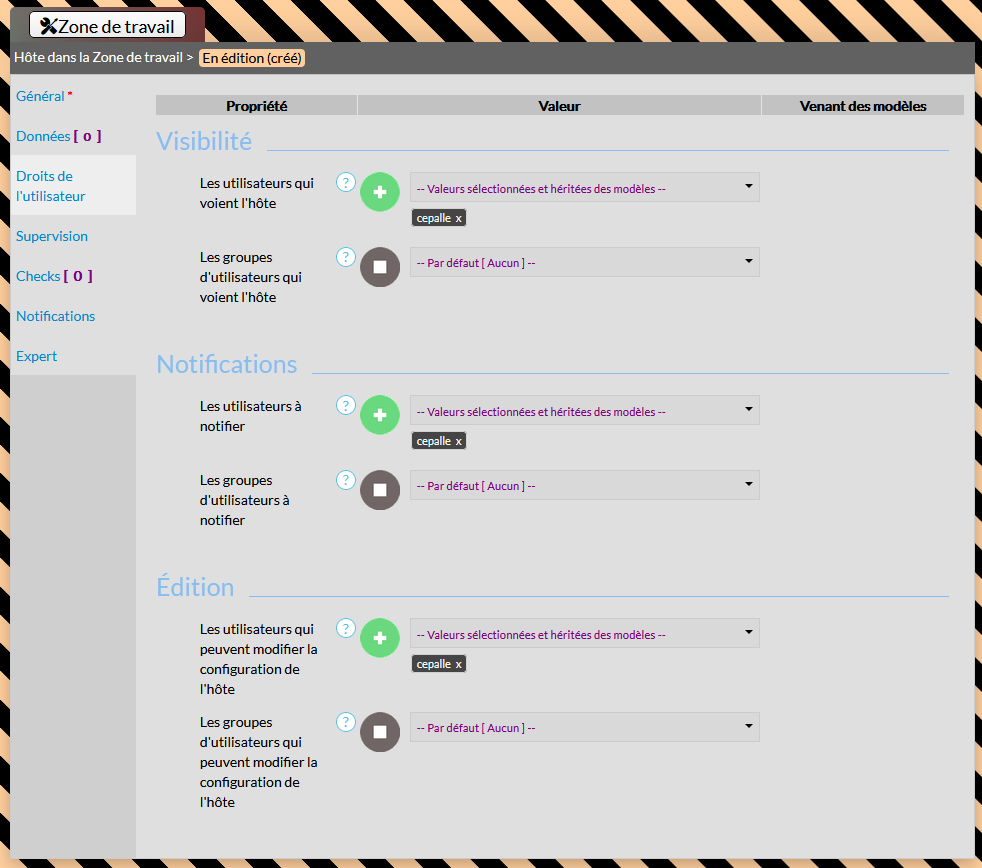Click the Zone de travail button
Image resolution: width=982 pixels, height=868 pixels.
(x=107, y=26)
